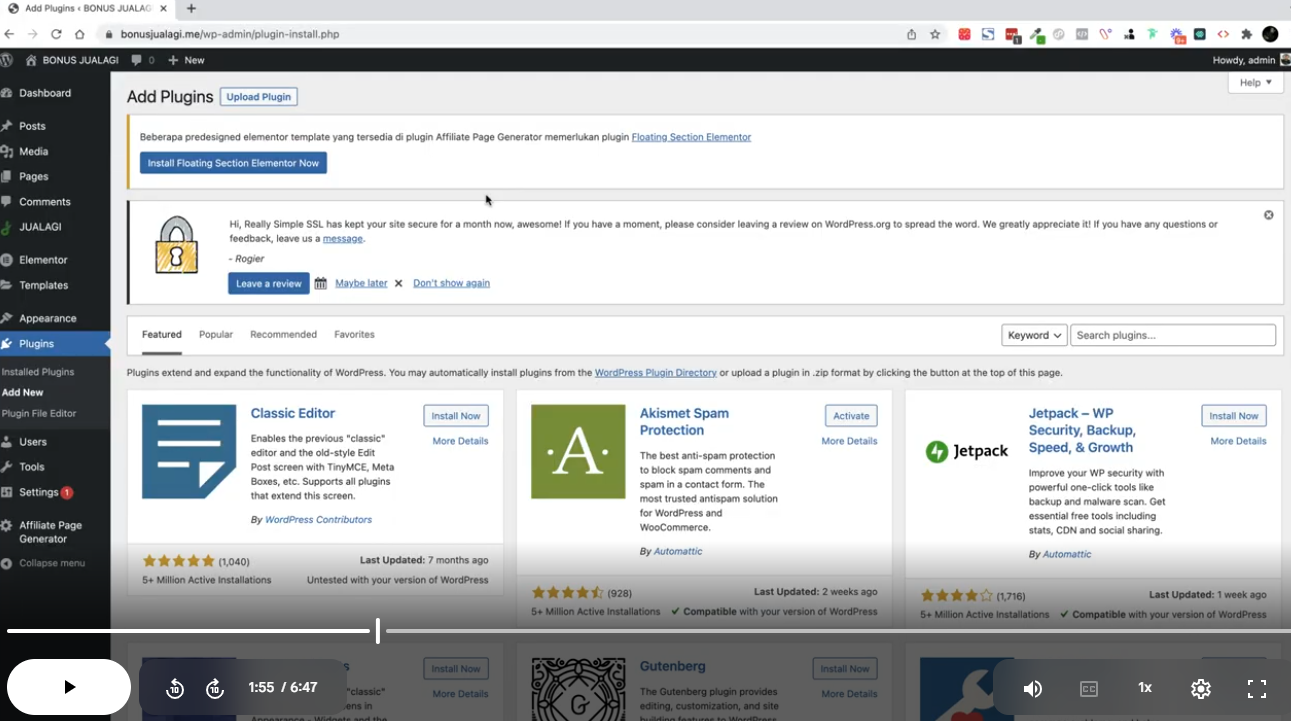Reload the browser page
The width and height of the screenshot is (1291, 721).
(x=56, y=34)
